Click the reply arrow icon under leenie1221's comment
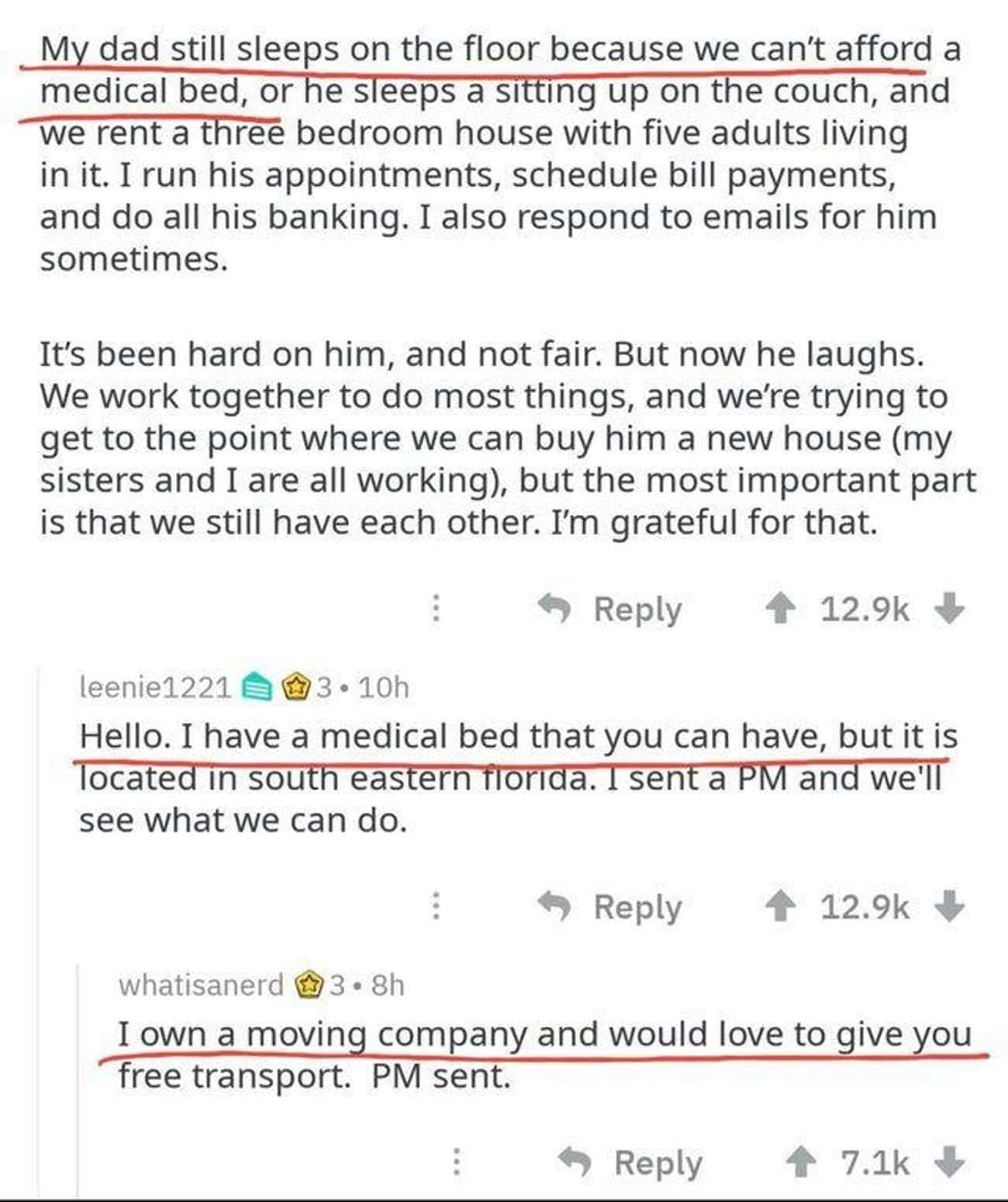The width and height of the screenshot is (1008, 1202). (555, 905)
